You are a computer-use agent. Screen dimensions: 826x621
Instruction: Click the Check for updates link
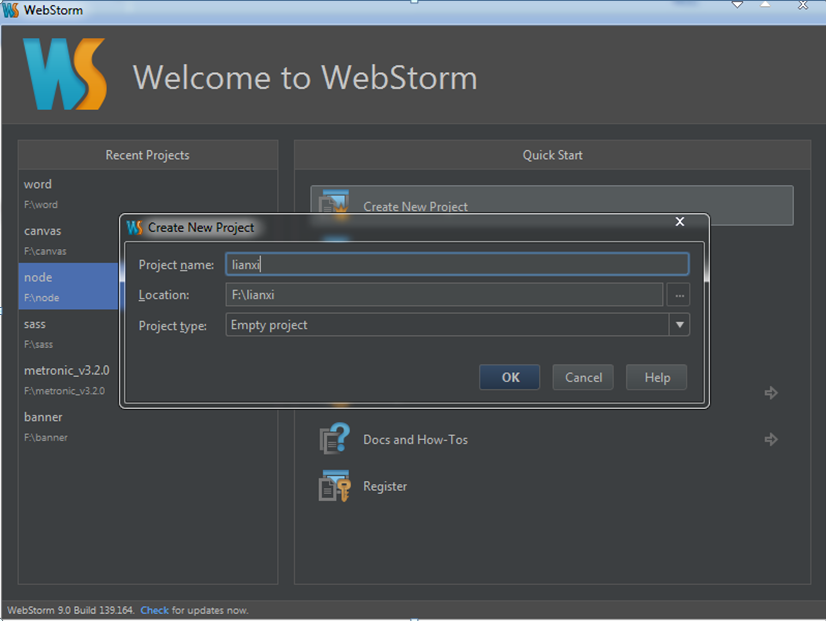coord(154,610)
